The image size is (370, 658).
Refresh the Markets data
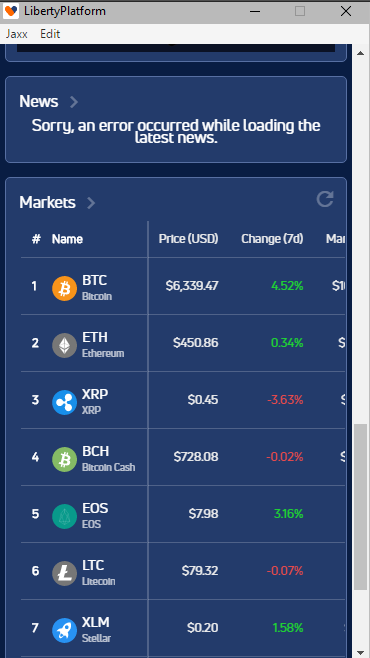pyautogui.click(x=325, y=199)
